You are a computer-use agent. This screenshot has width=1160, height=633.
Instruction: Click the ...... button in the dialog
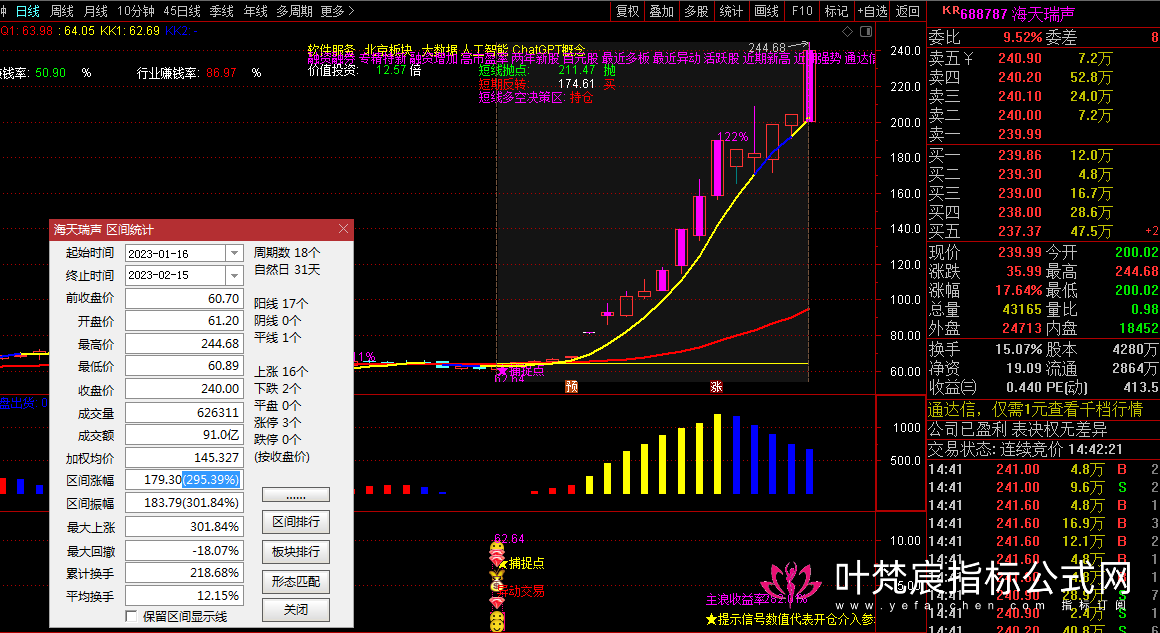[x=296, y=495]
